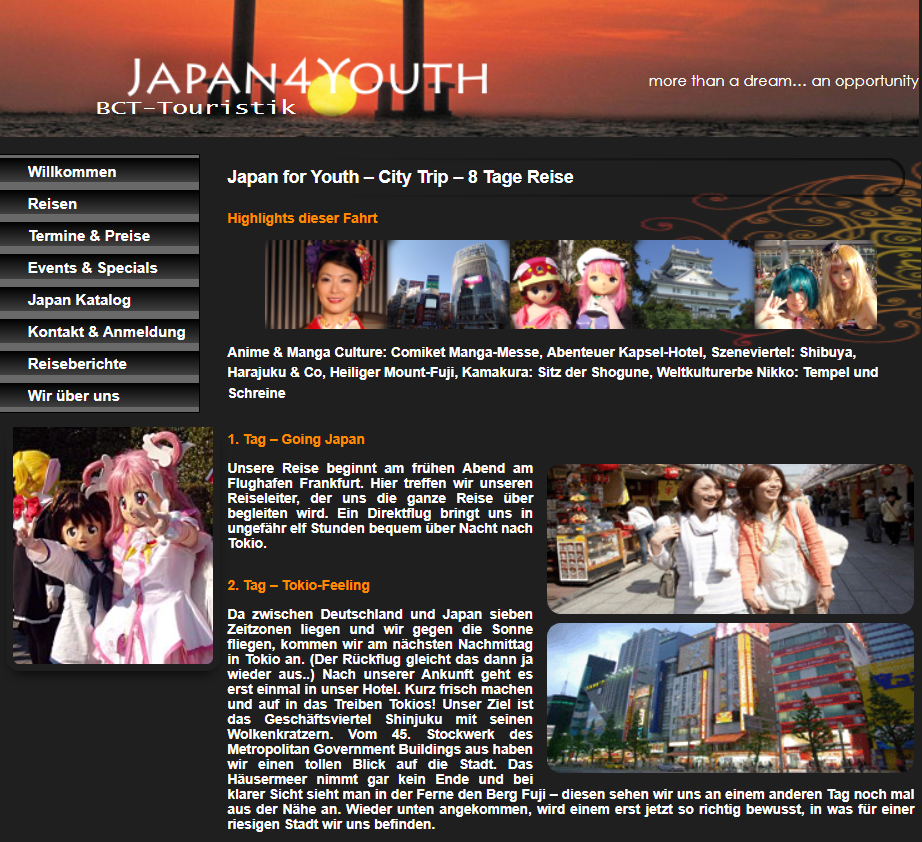Click the 'Highlights dieser Fahrt' heading
Screen dimensions: 922x842
pyautogui.click(x=302, y=218)
